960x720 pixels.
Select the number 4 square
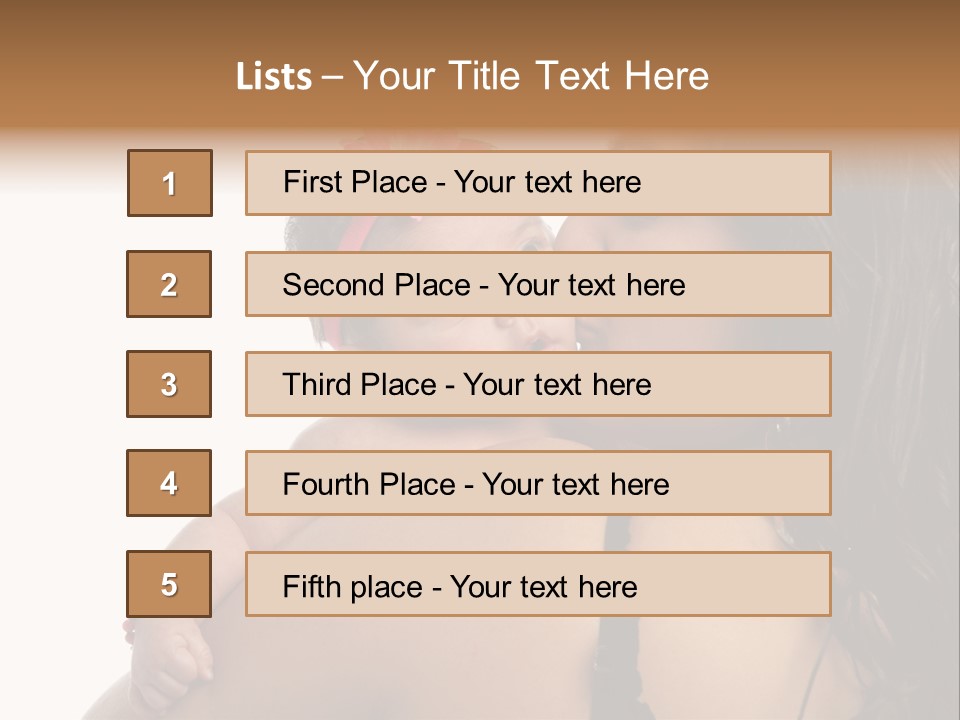tap(169, 483)
